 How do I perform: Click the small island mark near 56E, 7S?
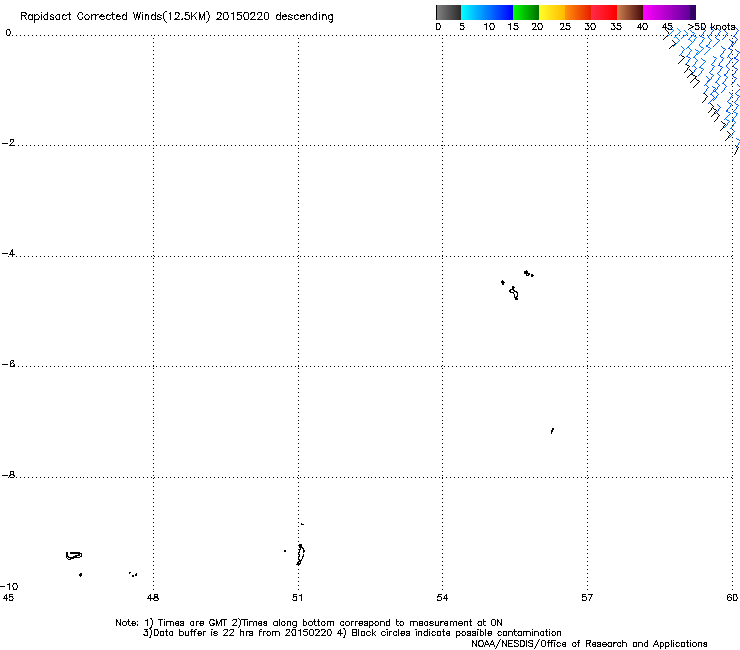click(552, 431)
